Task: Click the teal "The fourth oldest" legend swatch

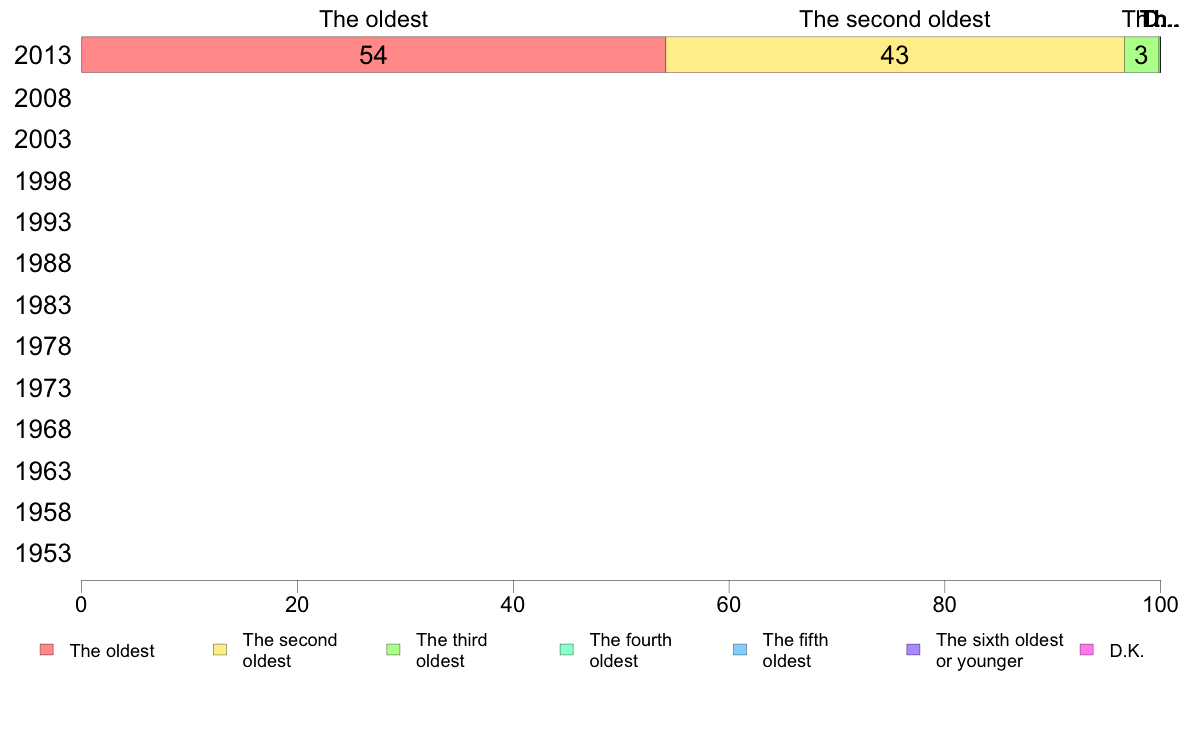Action: (x=567, y=650)
